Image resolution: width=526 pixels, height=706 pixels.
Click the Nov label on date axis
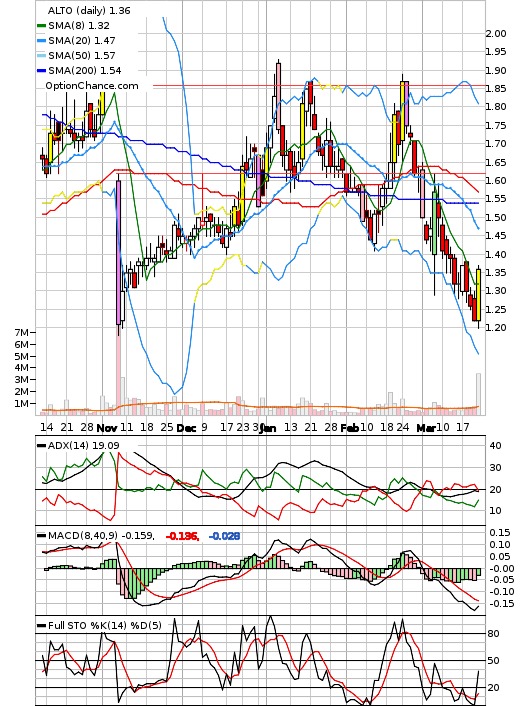click(x=107, y=428)
